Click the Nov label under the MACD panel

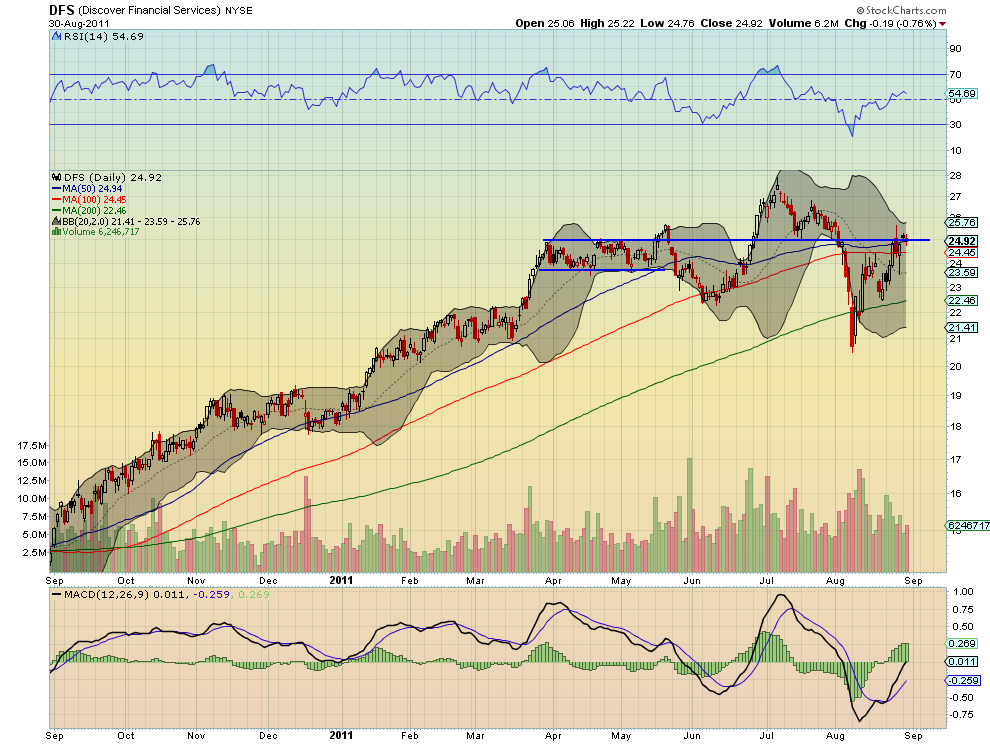click(x=196, y=736)
